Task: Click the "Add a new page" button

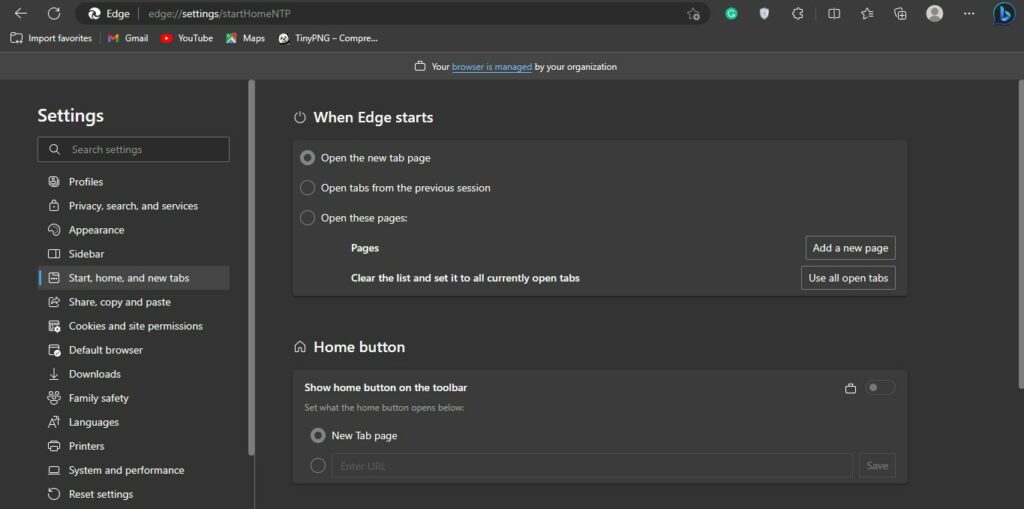Action: 850,248
